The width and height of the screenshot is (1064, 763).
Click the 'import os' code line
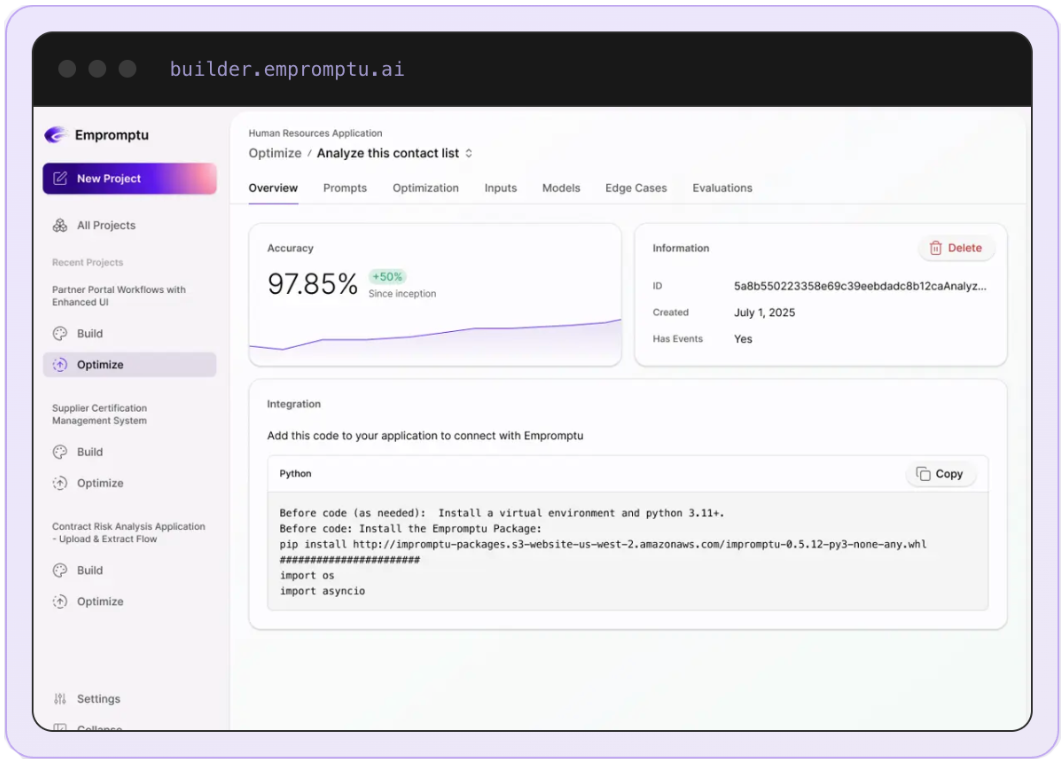[307, 576]
